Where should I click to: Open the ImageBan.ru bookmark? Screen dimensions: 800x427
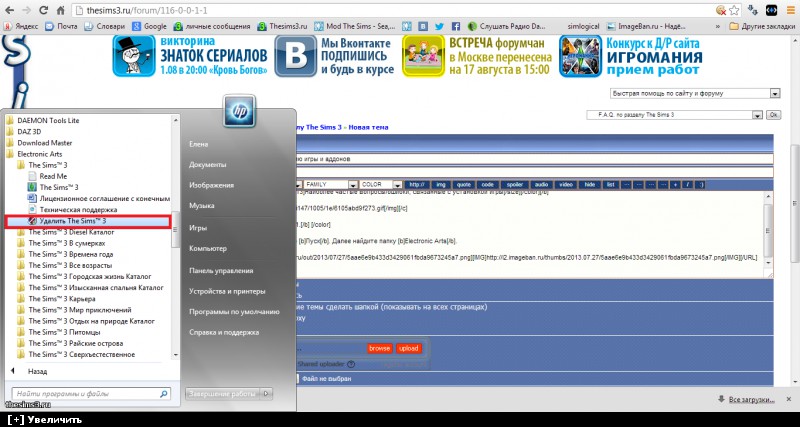[645, 26]
